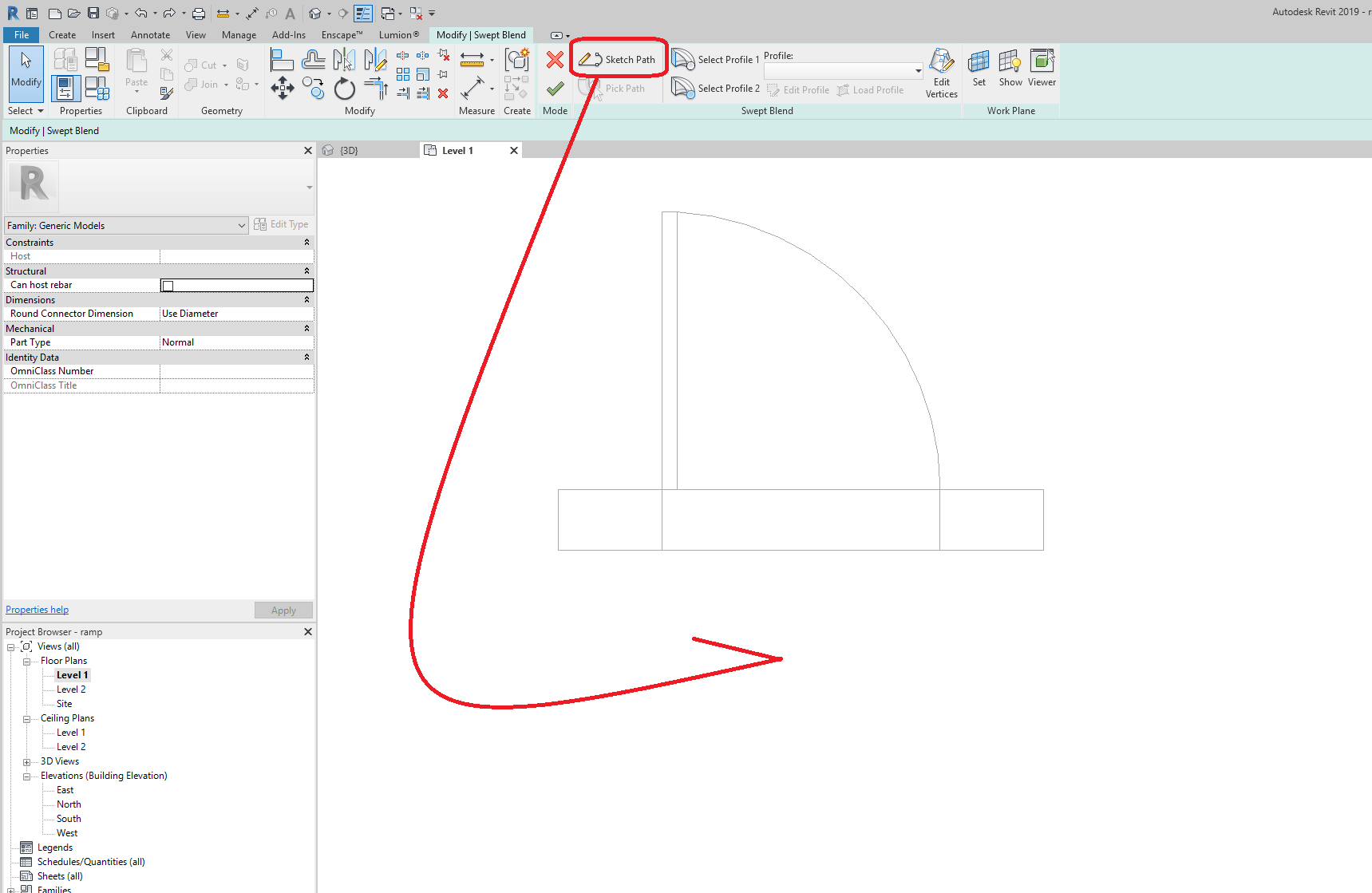
Task: Activate the Rotate tool
Action: click(344, 88)
